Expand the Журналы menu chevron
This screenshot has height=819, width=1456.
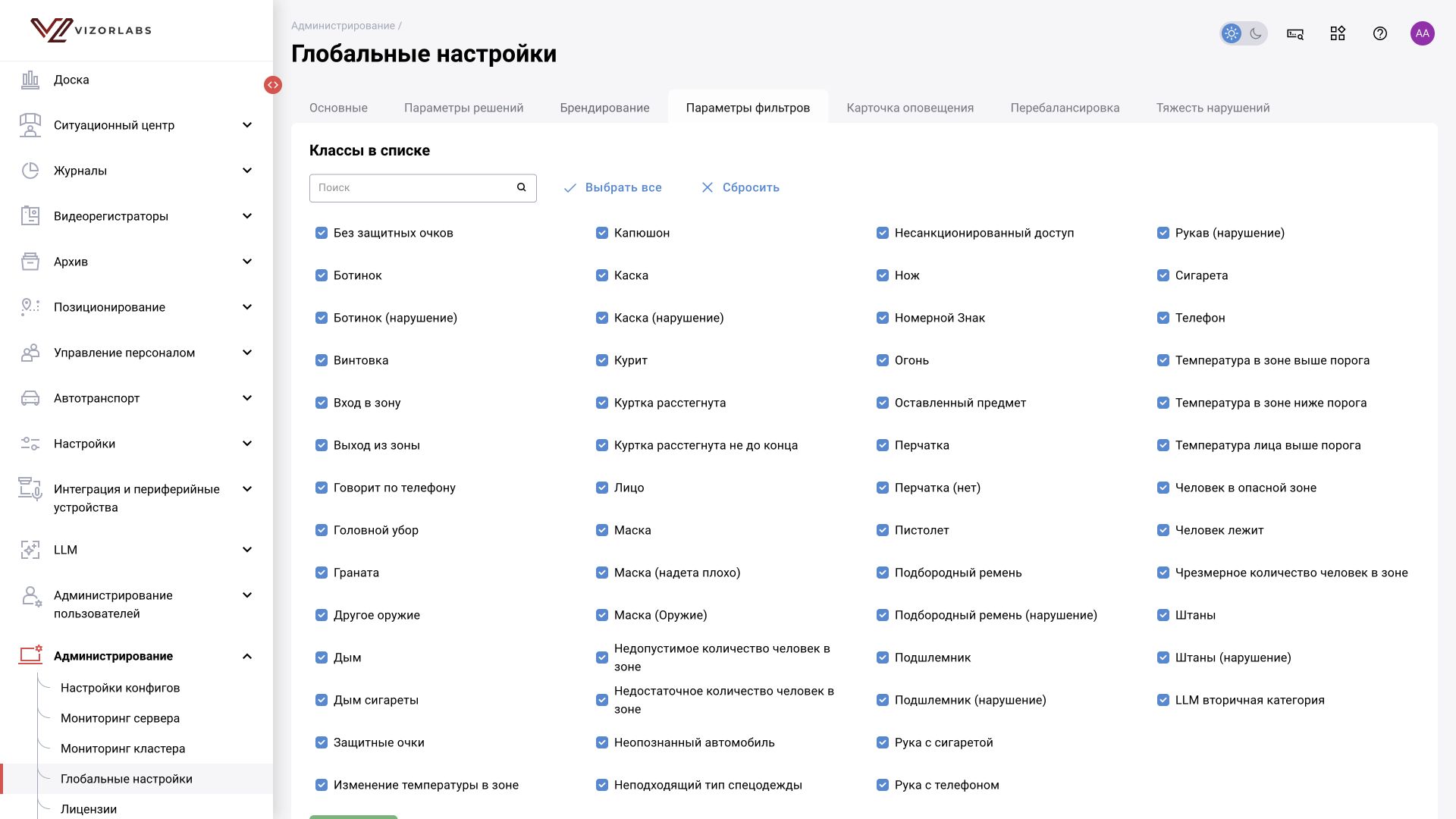tap(247, 171)
